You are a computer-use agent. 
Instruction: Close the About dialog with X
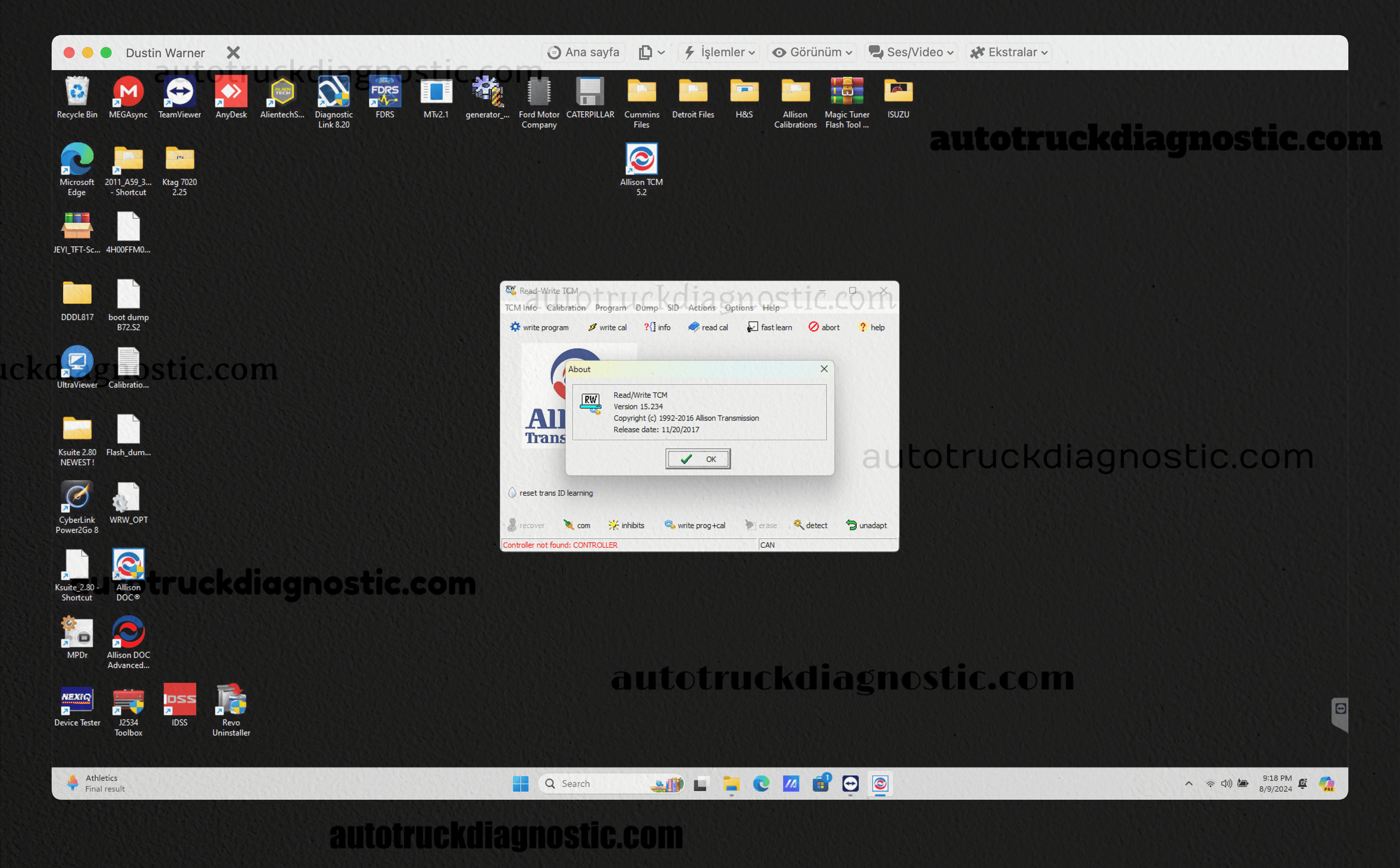coord(824,369)
